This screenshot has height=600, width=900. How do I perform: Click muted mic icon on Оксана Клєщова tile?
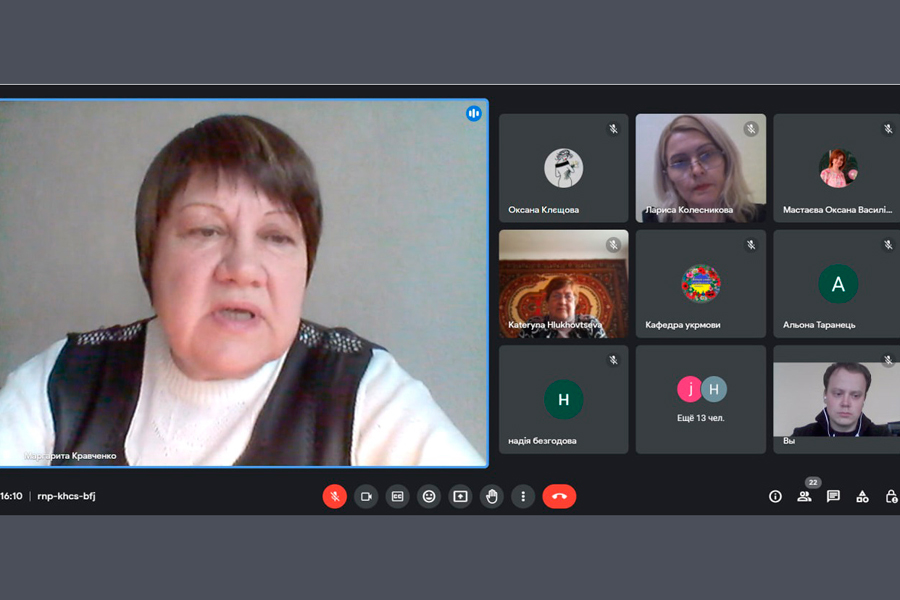[614, 129]
